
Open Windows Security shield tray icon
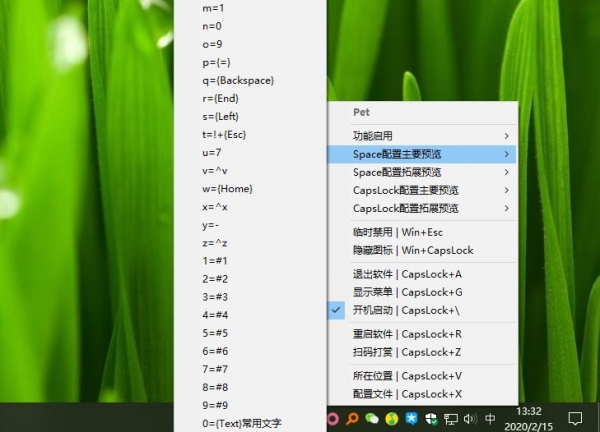(x=431, y=419)
